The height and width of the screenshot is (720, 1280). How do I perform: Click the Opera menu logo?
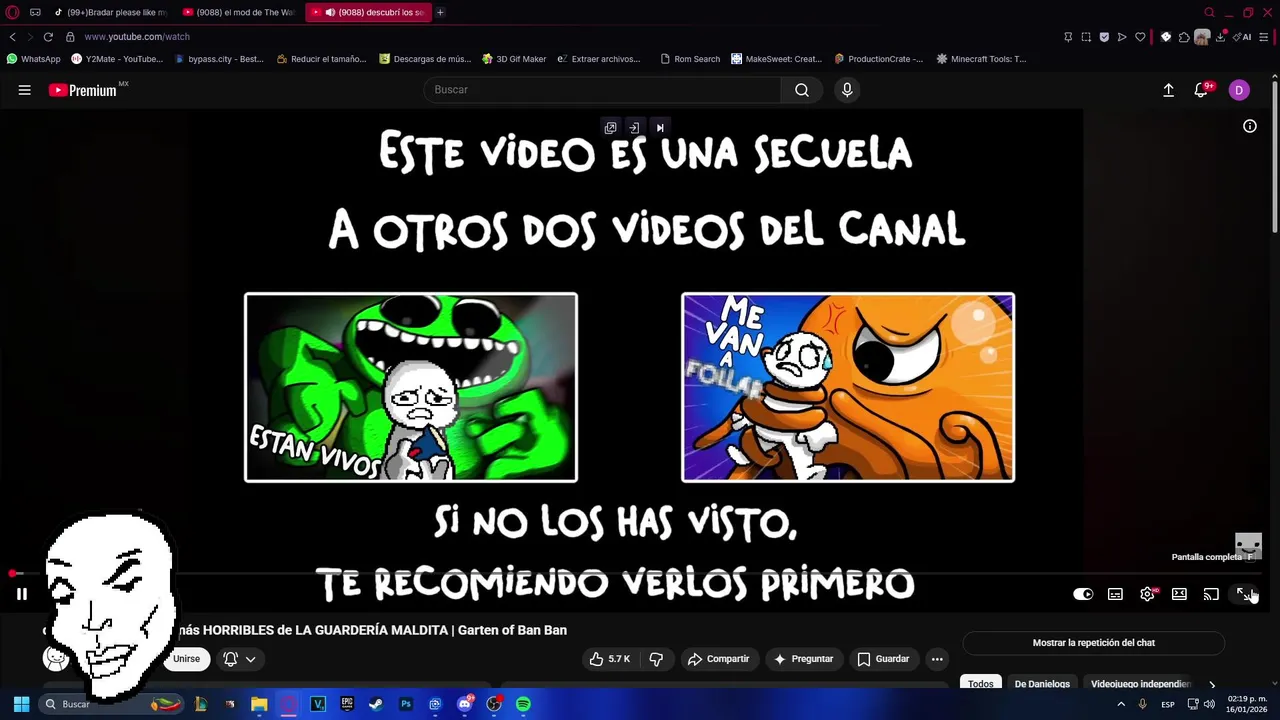(12, 12)
